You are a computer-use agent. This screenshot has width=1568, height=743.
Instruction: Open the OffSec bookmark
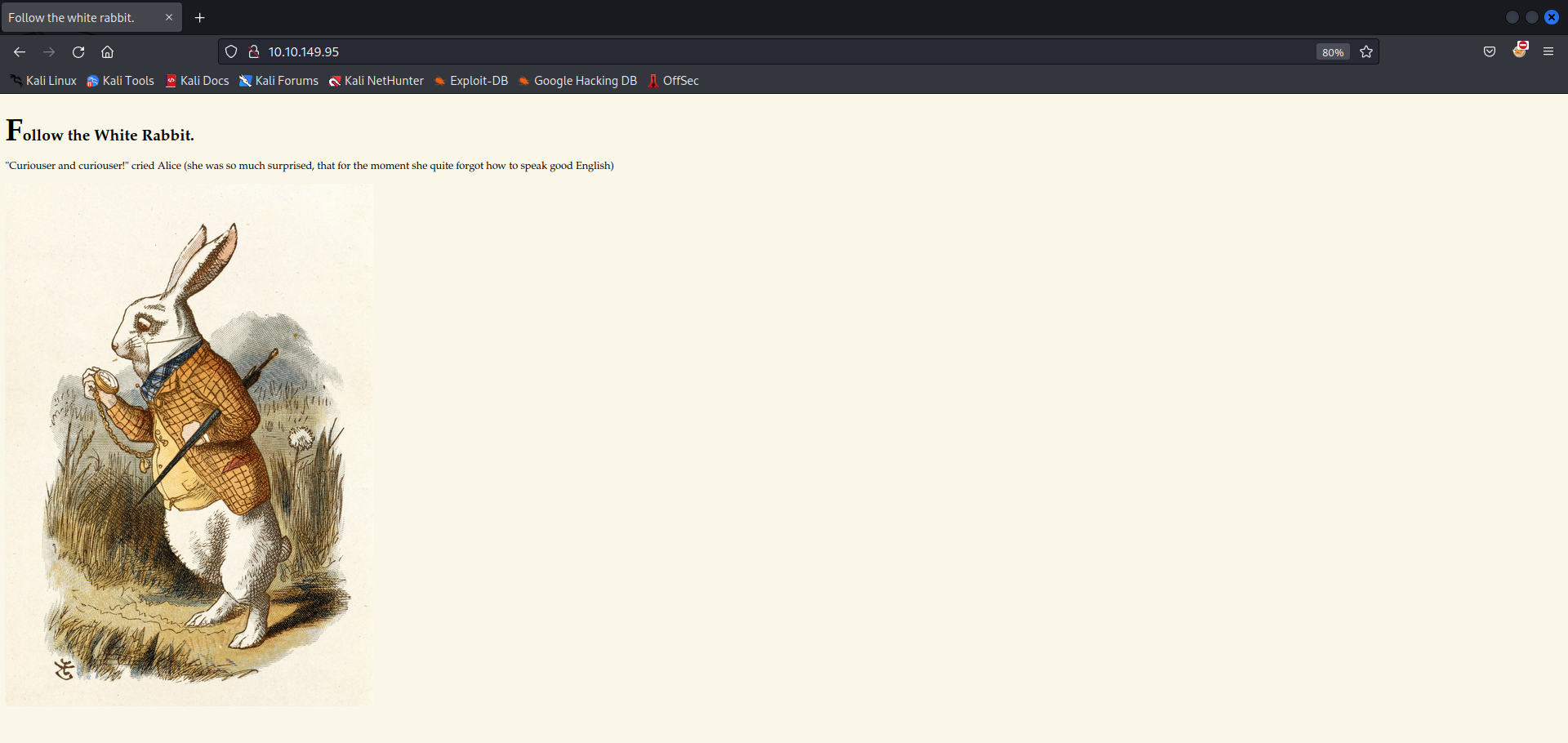[674, 81]
